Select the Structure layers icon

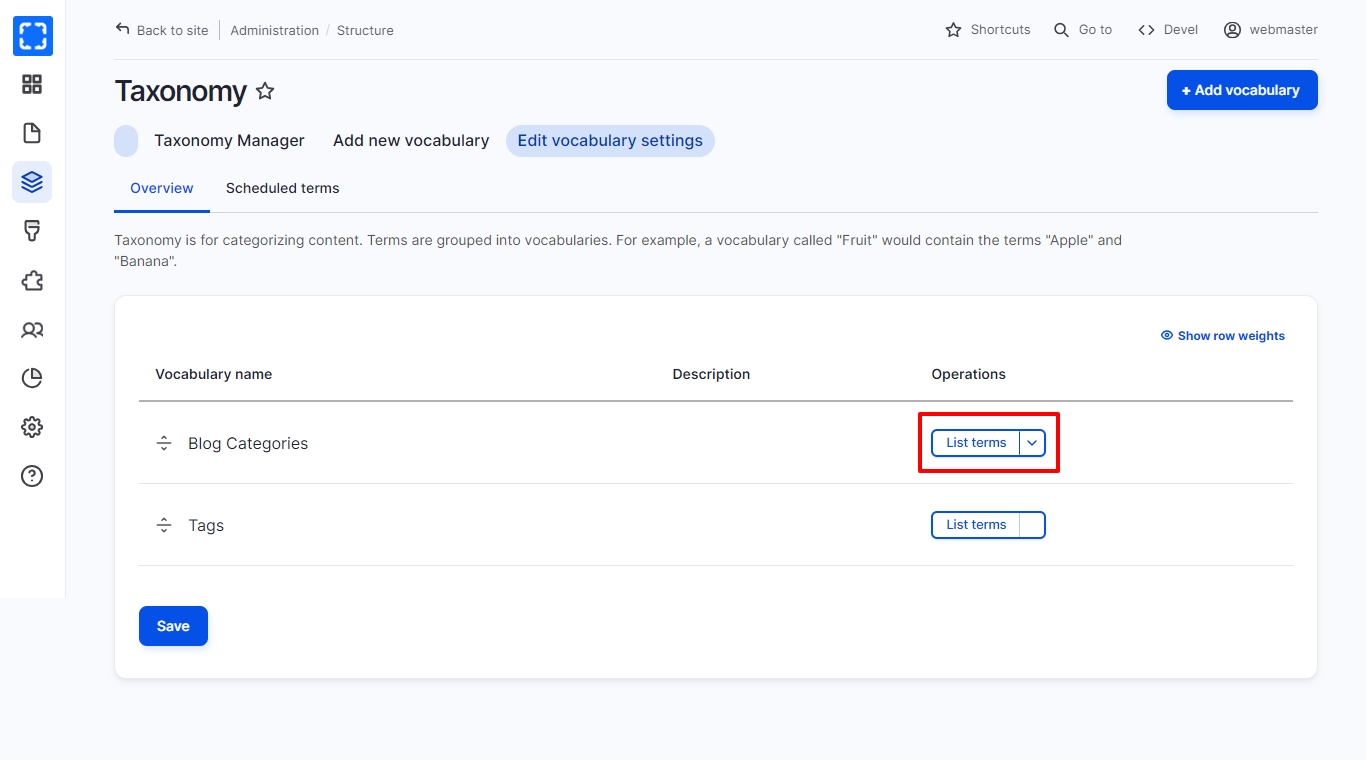pyautogui.click(x=32, y=182)
